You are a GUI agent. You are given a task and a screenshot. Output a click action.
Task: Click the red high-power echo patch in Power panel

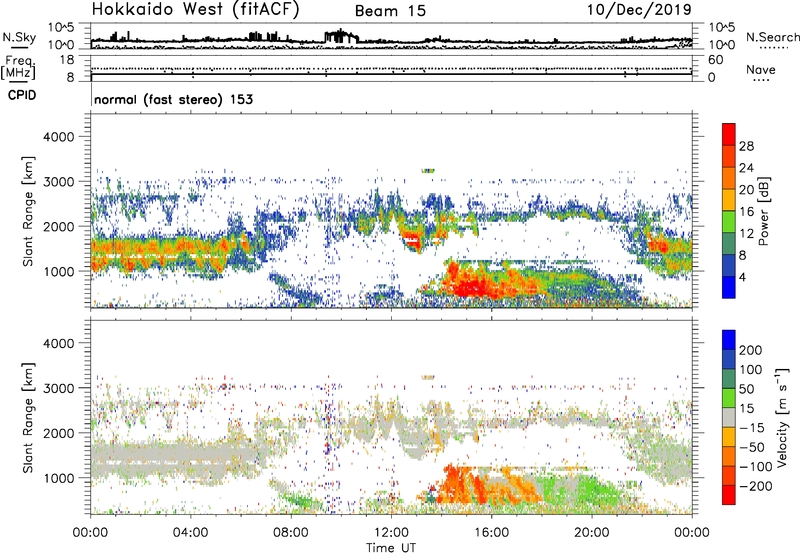click(x=469, y=285)
